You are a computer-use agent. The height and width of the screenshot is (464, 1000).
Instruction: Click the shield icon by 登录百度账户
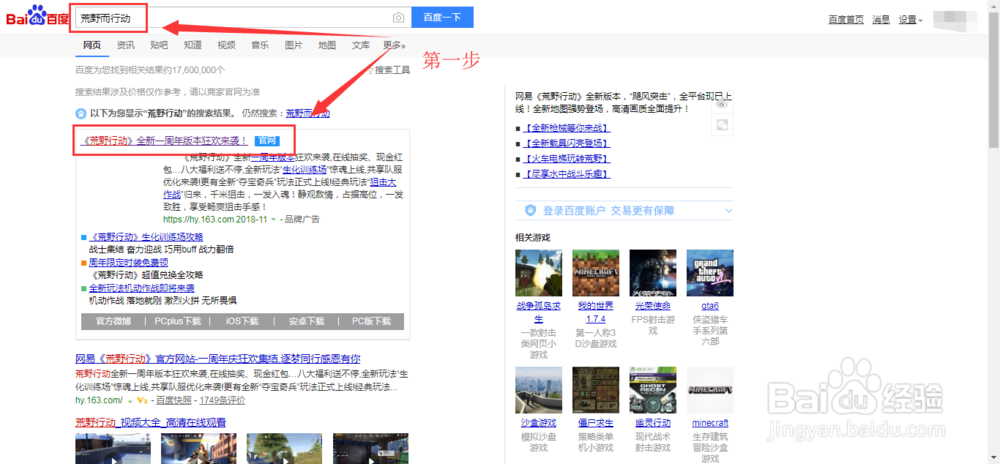530,210
